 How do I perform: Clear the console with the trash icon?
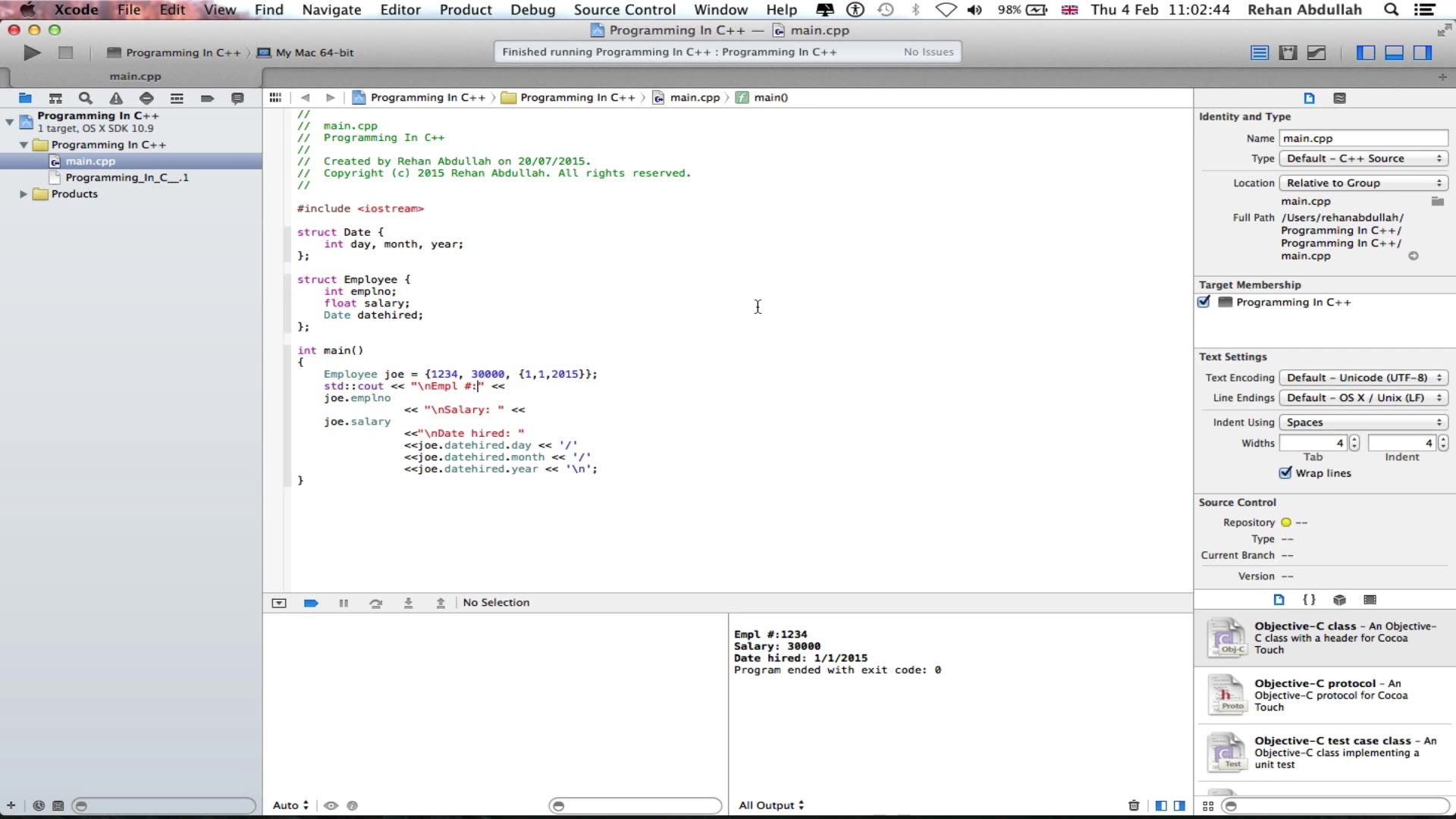[1134, 805]
